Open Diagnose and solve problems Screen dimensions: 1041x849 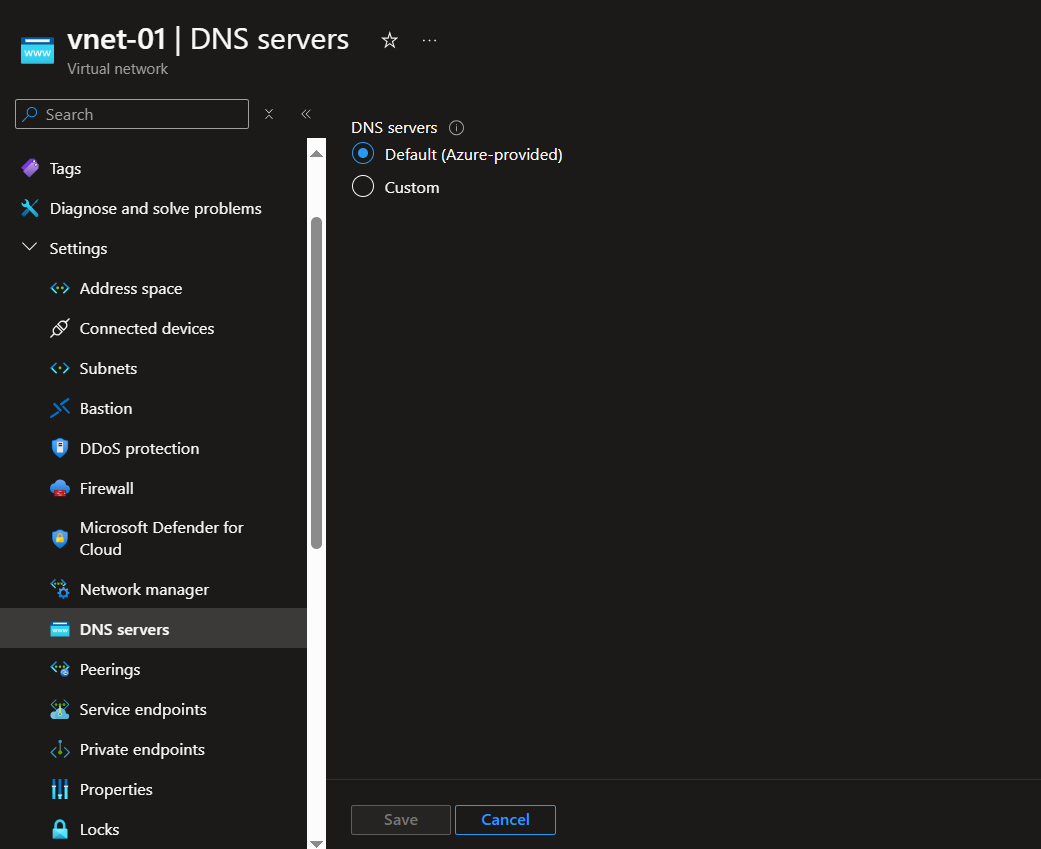[153, 208]
